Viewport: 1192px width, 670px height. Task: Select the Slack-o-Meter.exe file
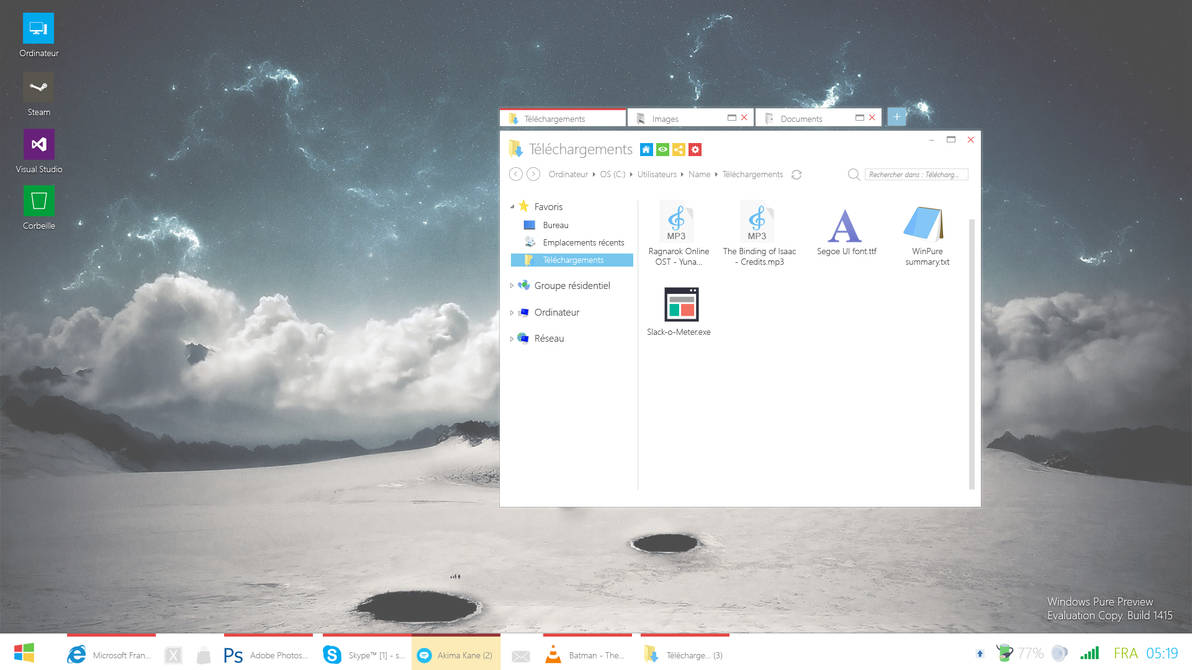[679, 311]
